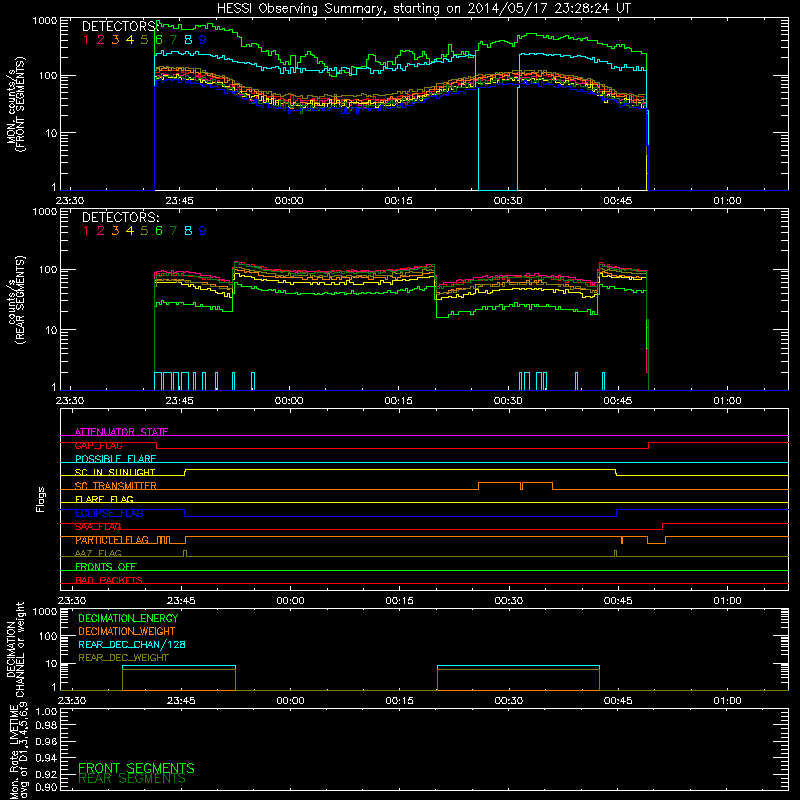The width and height of the screenshot is (800, 800).
Task: Click the vertical Flags axis label
Action: (x=41, y=499)
